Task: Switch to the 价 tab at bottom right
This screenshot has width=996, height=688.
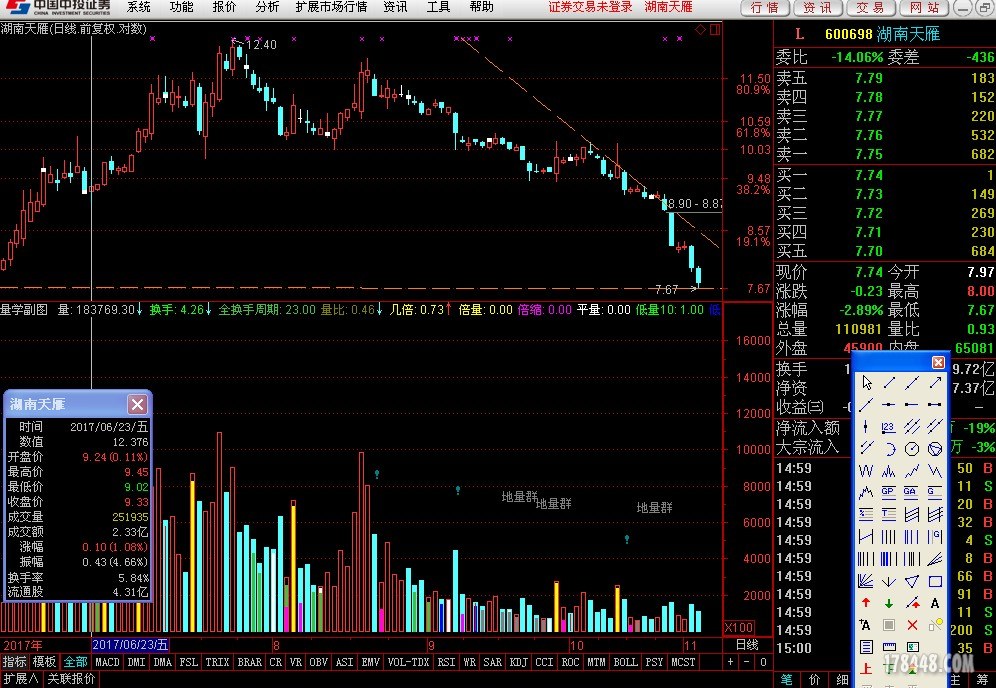Action: [815, 680]
